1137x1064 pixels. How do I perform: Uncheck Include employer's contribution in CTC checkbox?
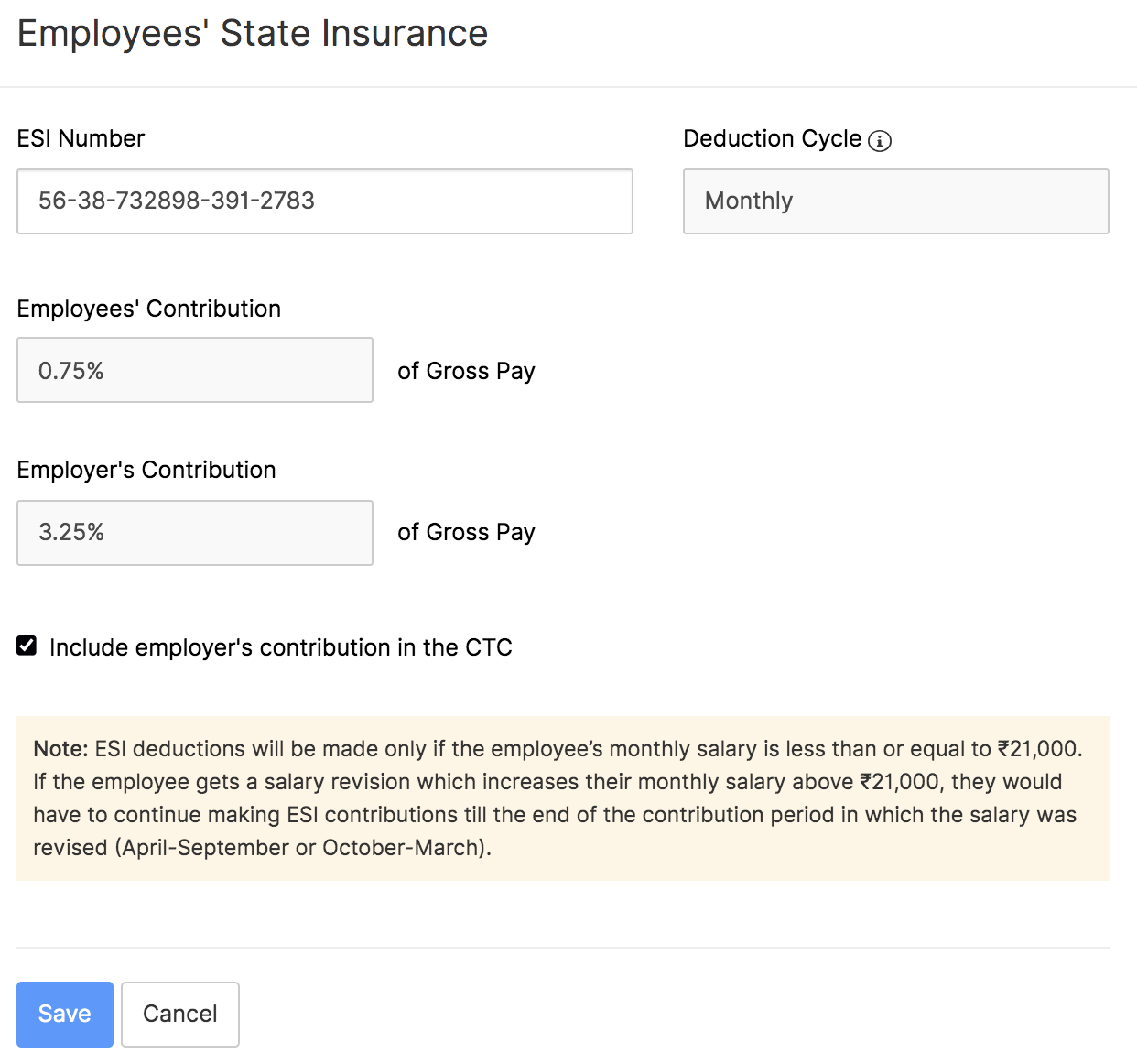(x=27, y=646)
